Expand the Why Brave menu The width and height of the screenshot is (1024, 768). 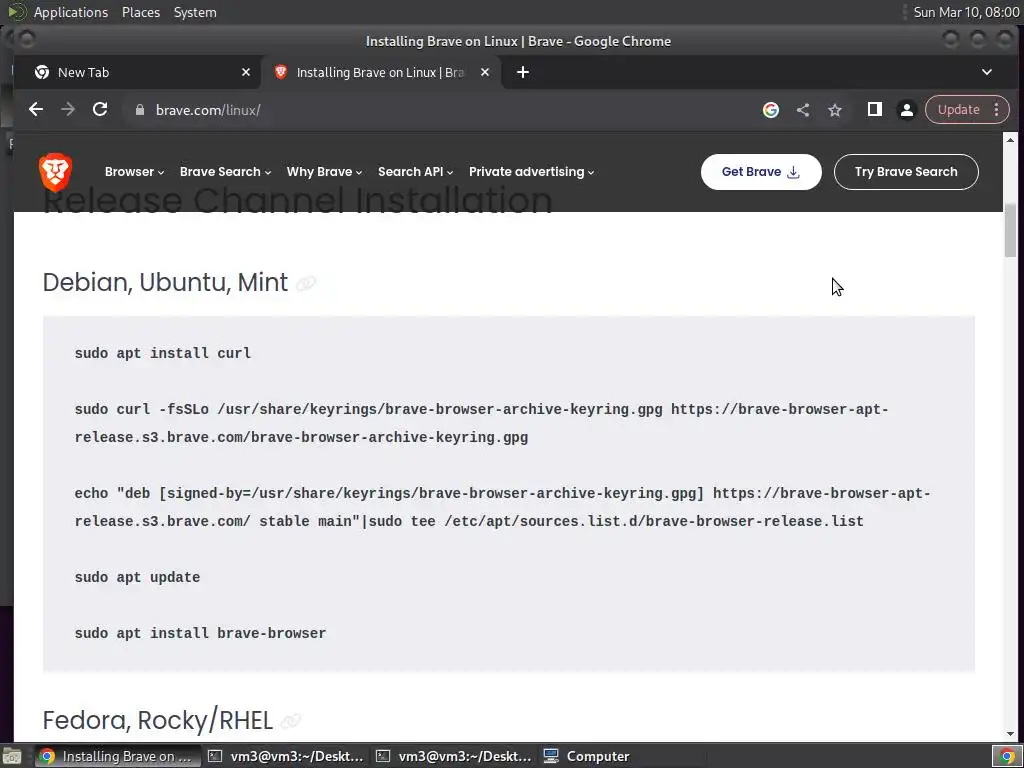[x=324, y=172]
